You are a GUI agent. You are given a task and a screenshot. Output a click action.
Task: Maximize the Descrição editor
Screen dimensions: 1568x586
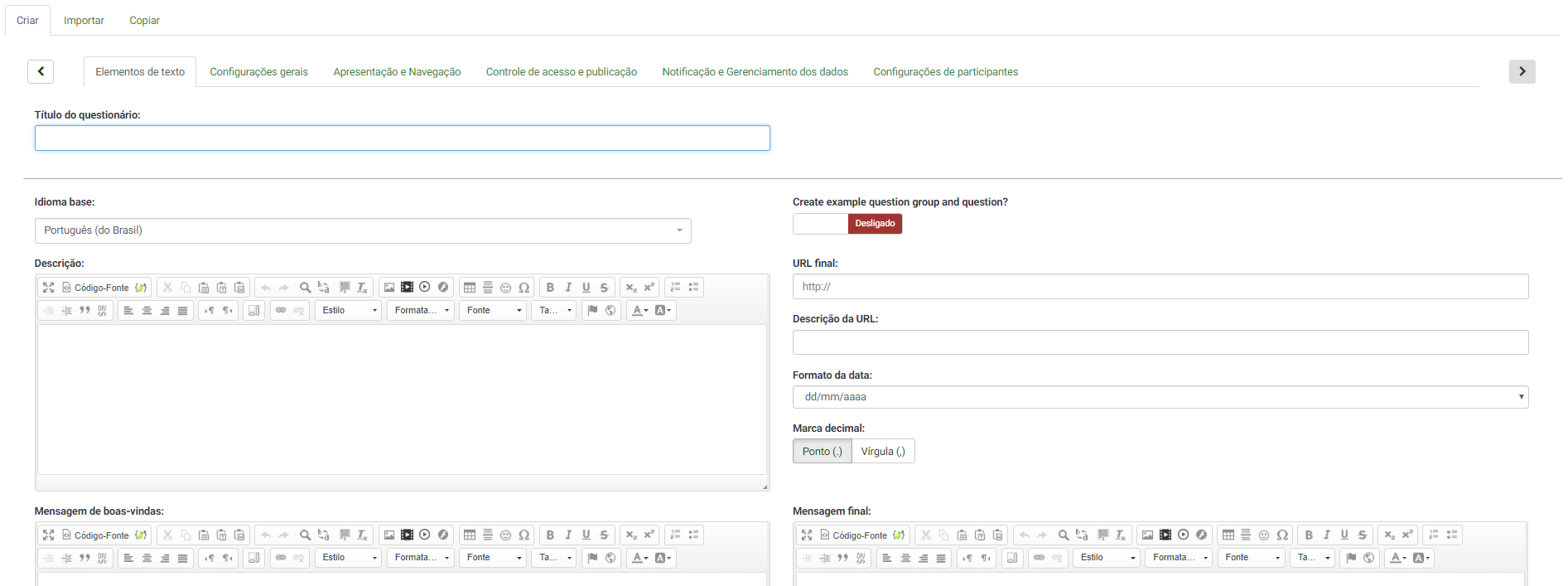click(49, 288)
